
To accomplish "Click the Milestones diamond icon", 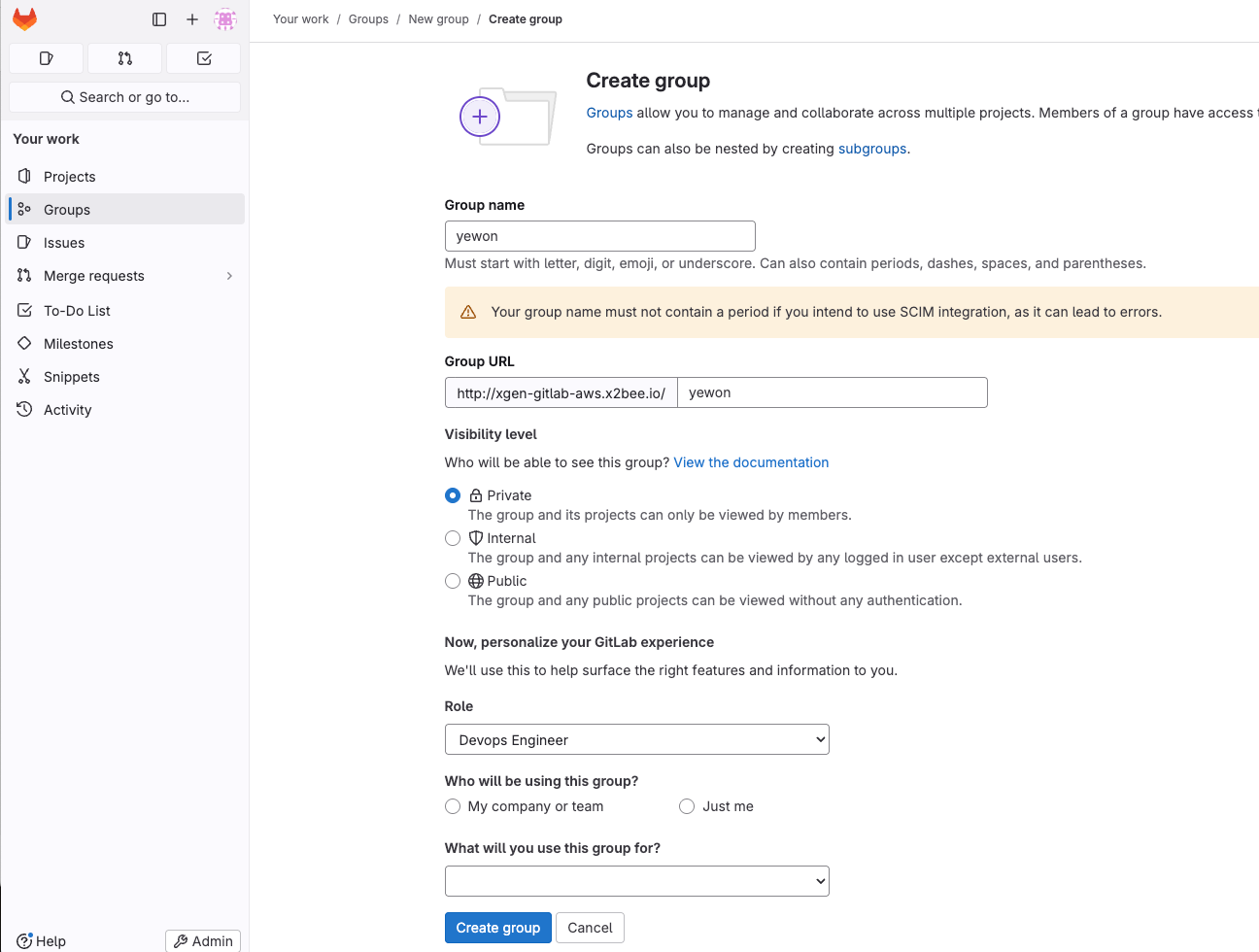I will click(24, 343).
